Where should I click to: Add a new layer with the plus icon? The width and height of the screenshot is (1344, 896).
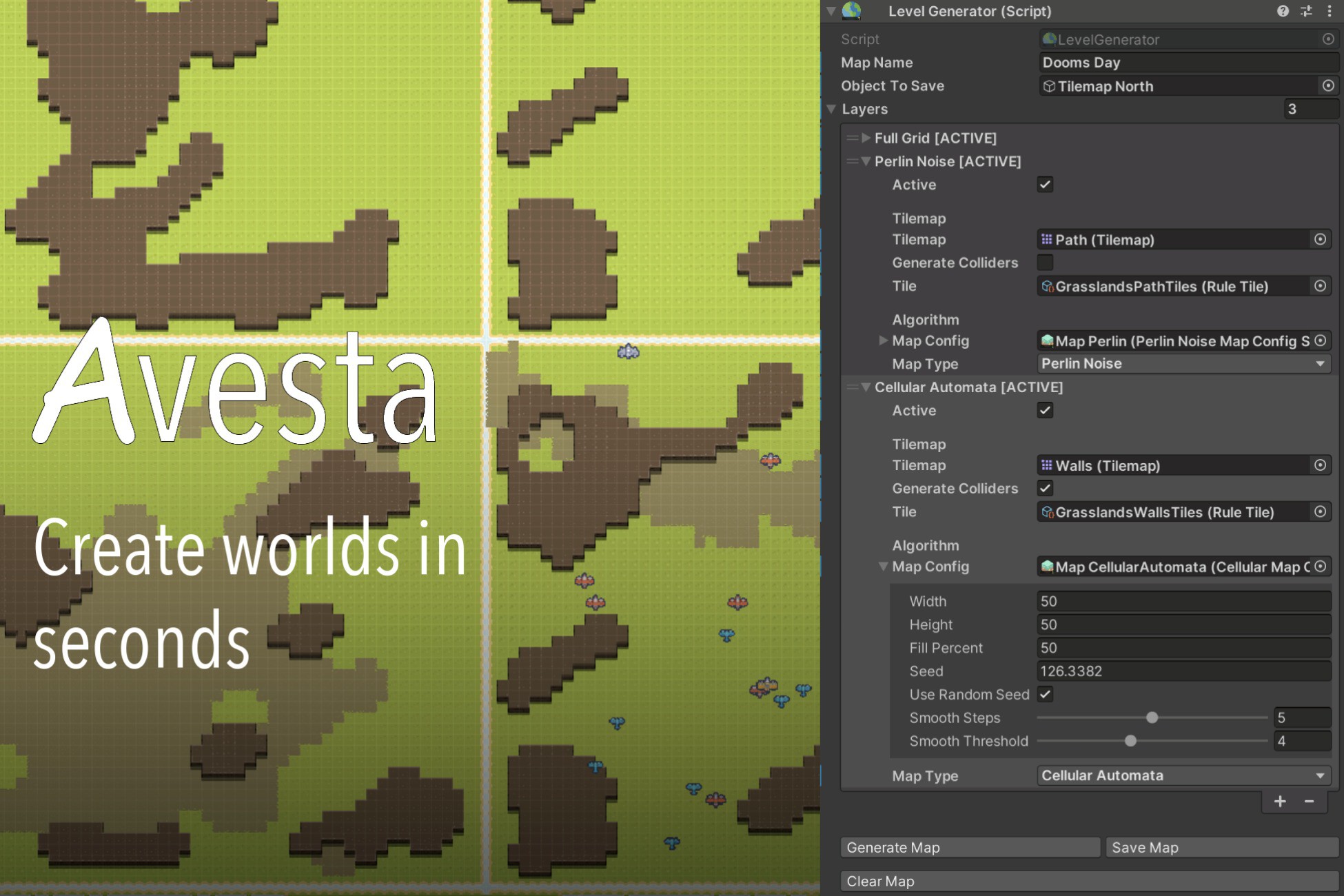1279,801
